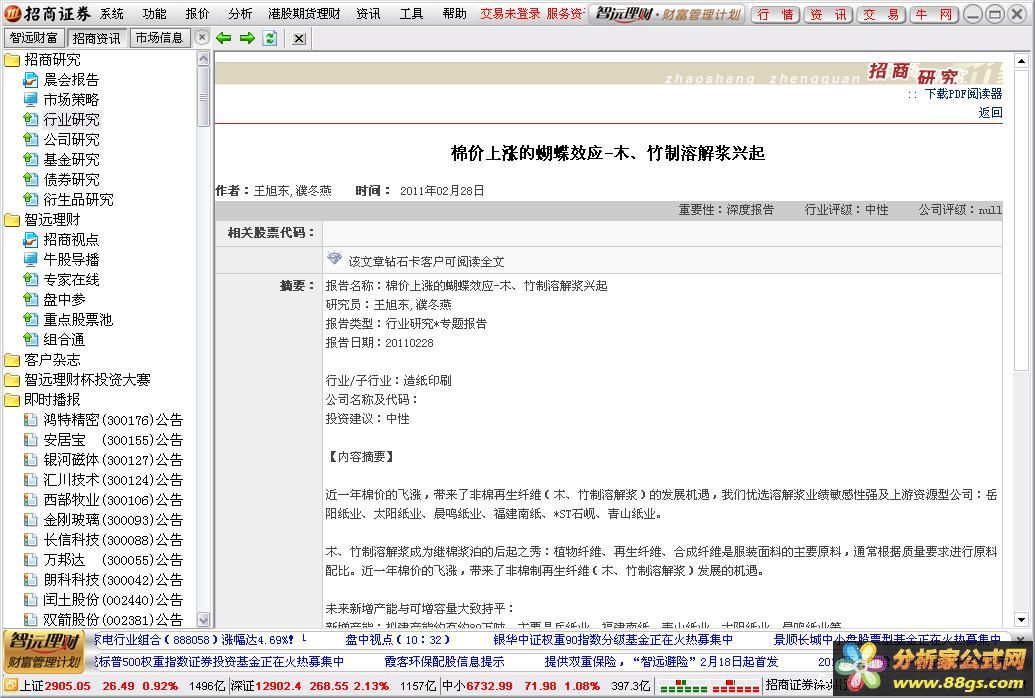Click document icon beside 汇川技术 公告
Viewport: 1035px width, 698px height.
[30, 479]
